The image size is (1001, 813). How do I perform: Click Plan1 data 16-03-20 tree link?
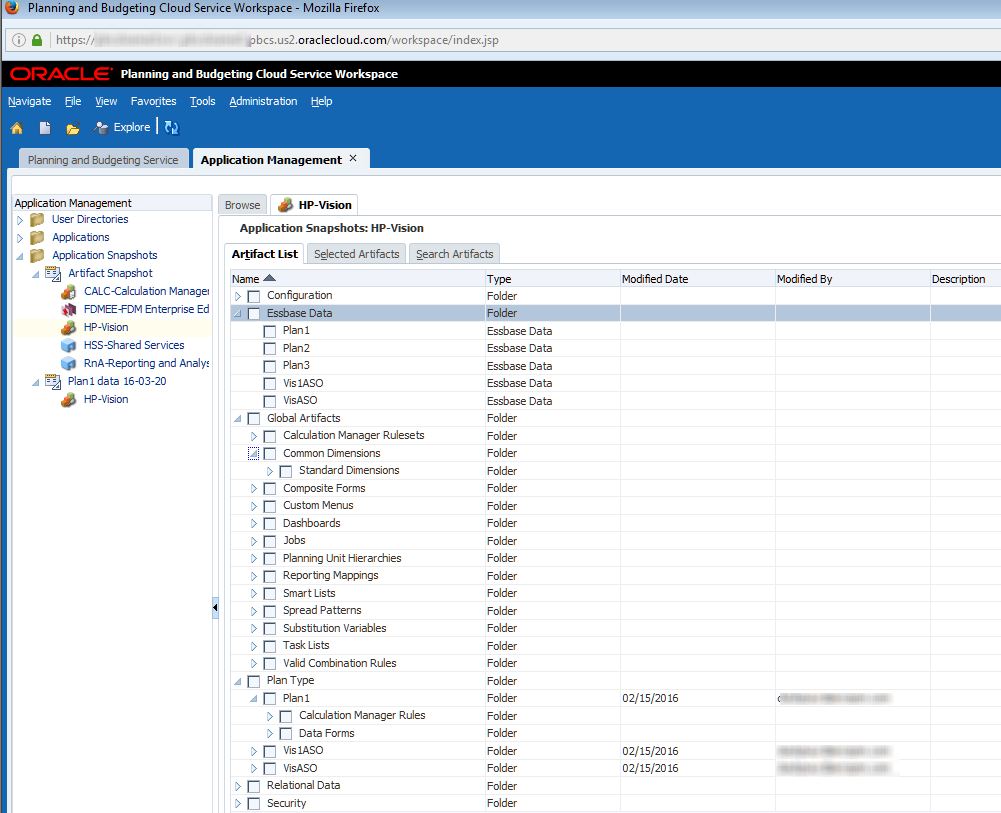click(117, 381)
